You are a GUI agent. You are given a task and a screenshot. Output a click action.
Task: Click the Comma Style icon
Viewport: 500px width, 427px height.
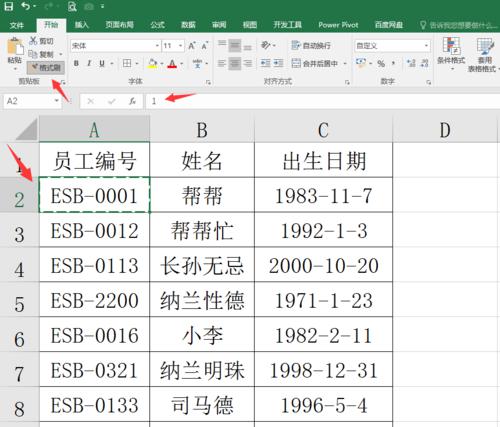[x=394, y=63]
